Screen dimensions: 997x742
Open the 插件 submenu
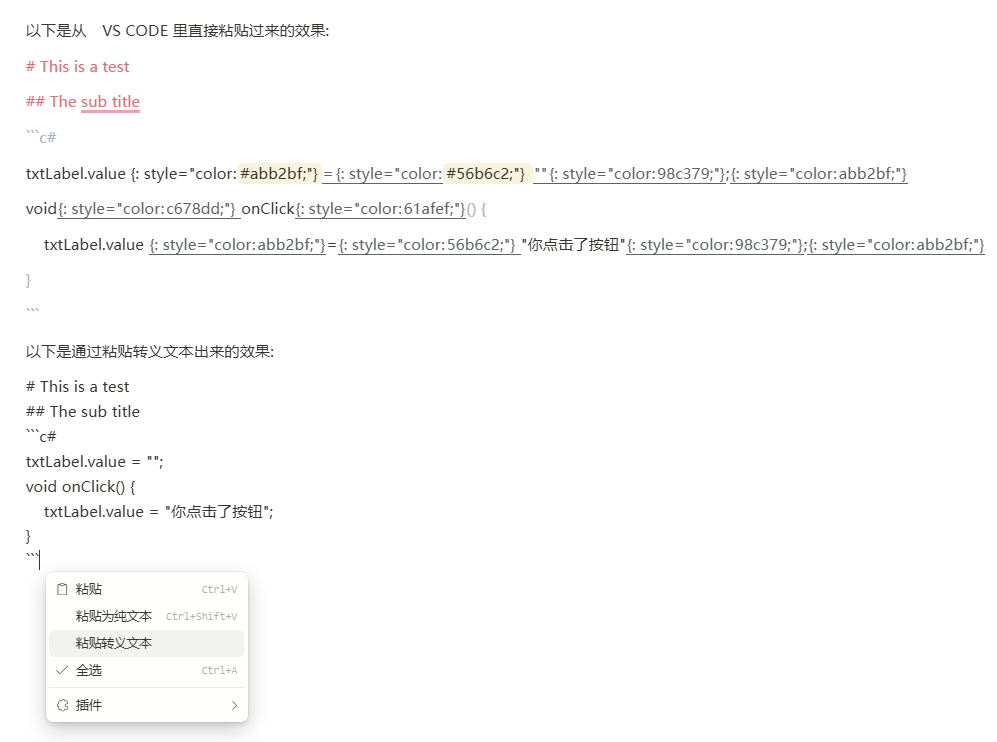pos(146,705)
